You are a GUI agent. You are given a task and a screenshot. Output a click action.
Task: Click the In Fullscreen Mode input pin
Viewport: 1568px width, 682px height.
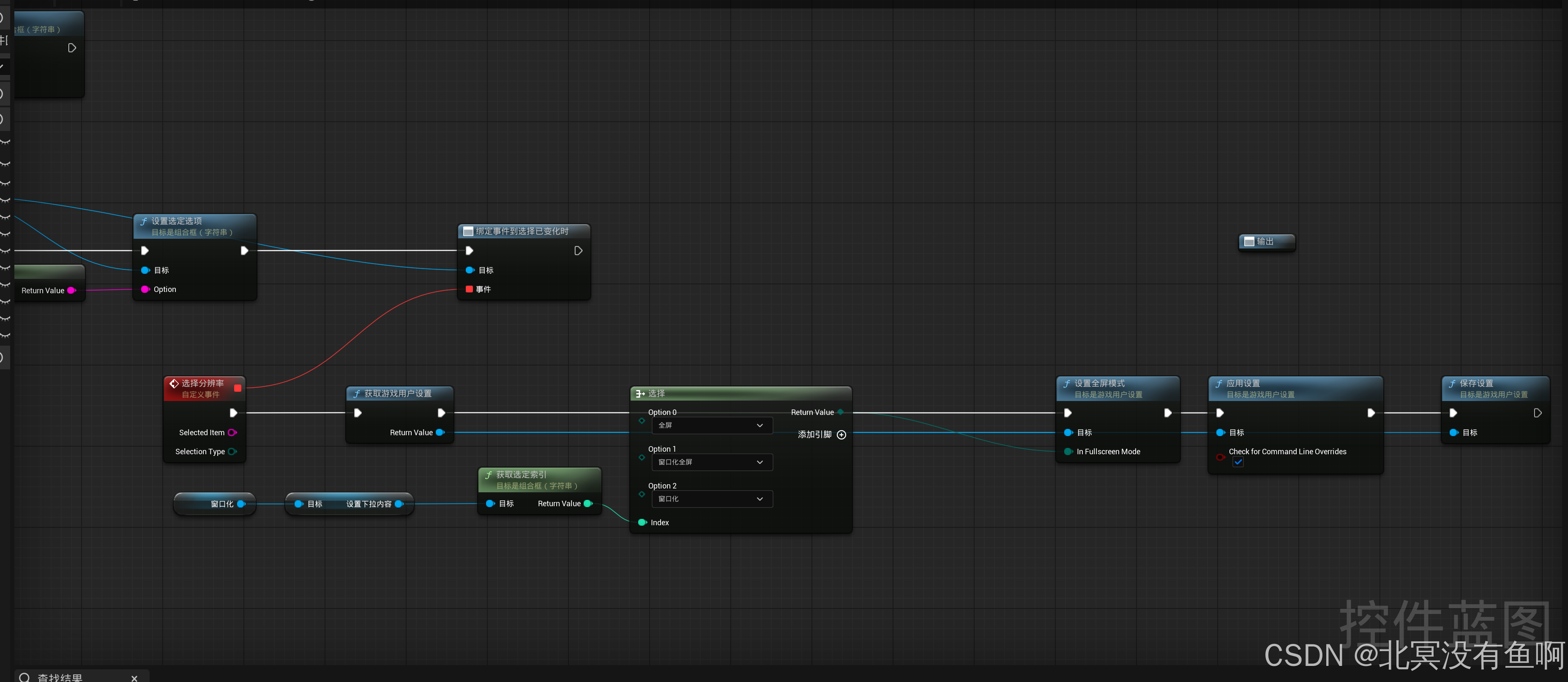pos(1068,451)
